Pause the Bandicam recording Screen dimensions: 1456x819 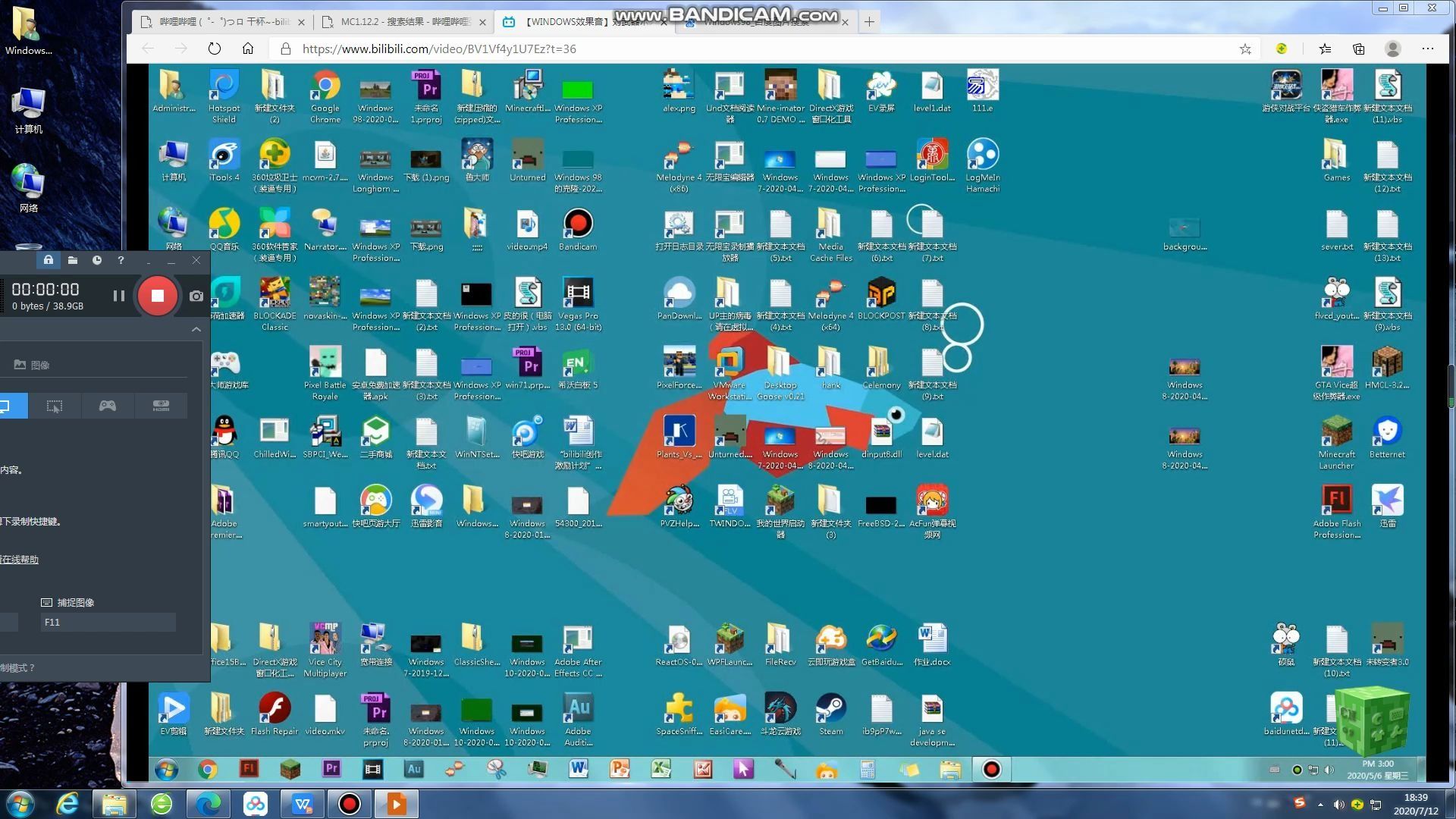coord(119,296)
